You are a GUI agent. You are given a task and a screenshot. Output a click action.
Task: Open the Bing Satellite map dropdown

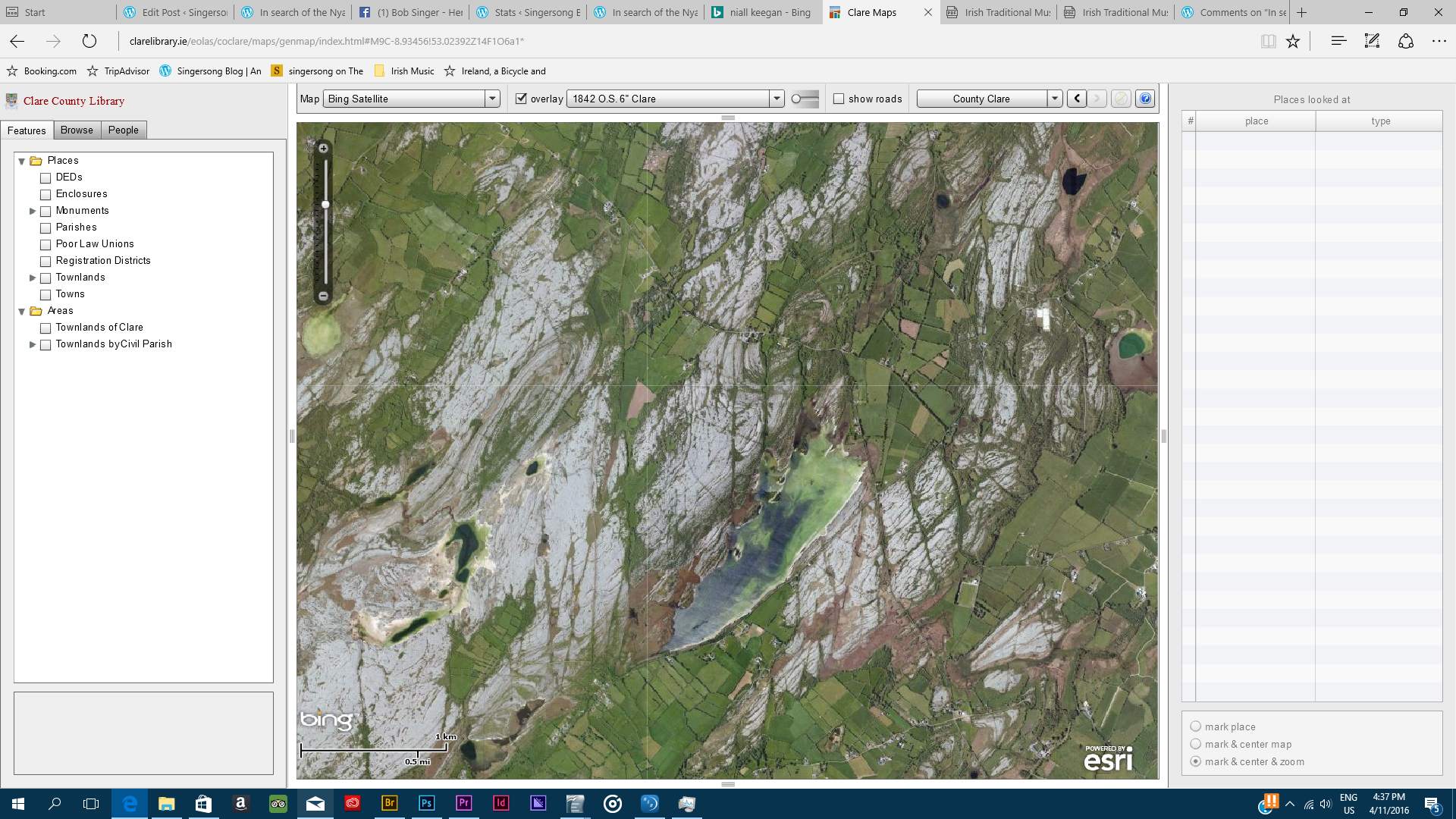click(492, 99)
